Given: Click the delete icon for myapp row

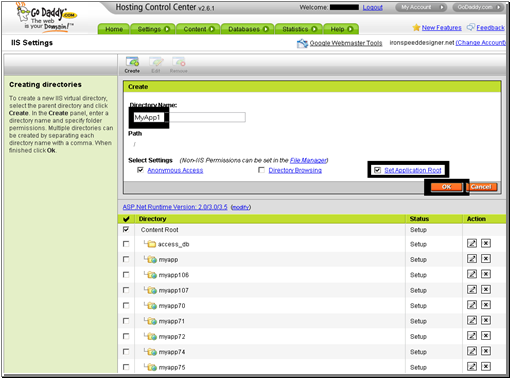Looking at the screenshot, I should click(486, 259).
